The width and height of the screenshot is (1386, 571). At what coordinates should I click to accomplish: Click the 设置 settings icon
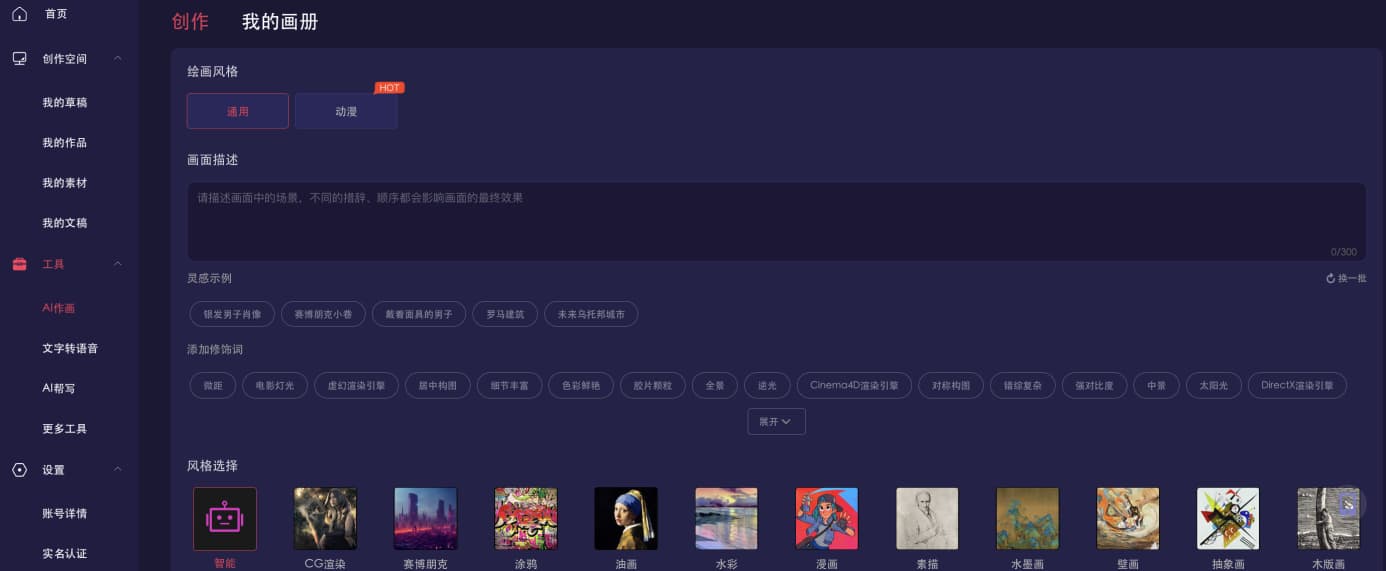(19, 470)
